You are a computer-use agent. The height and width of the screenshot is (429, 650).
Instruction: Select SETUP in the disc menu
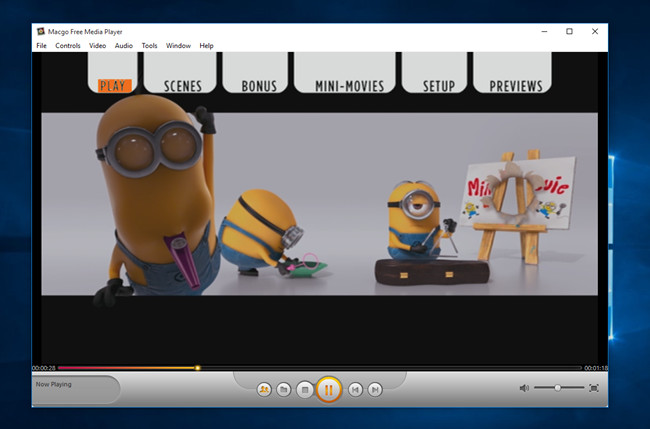tap(439, 86)
